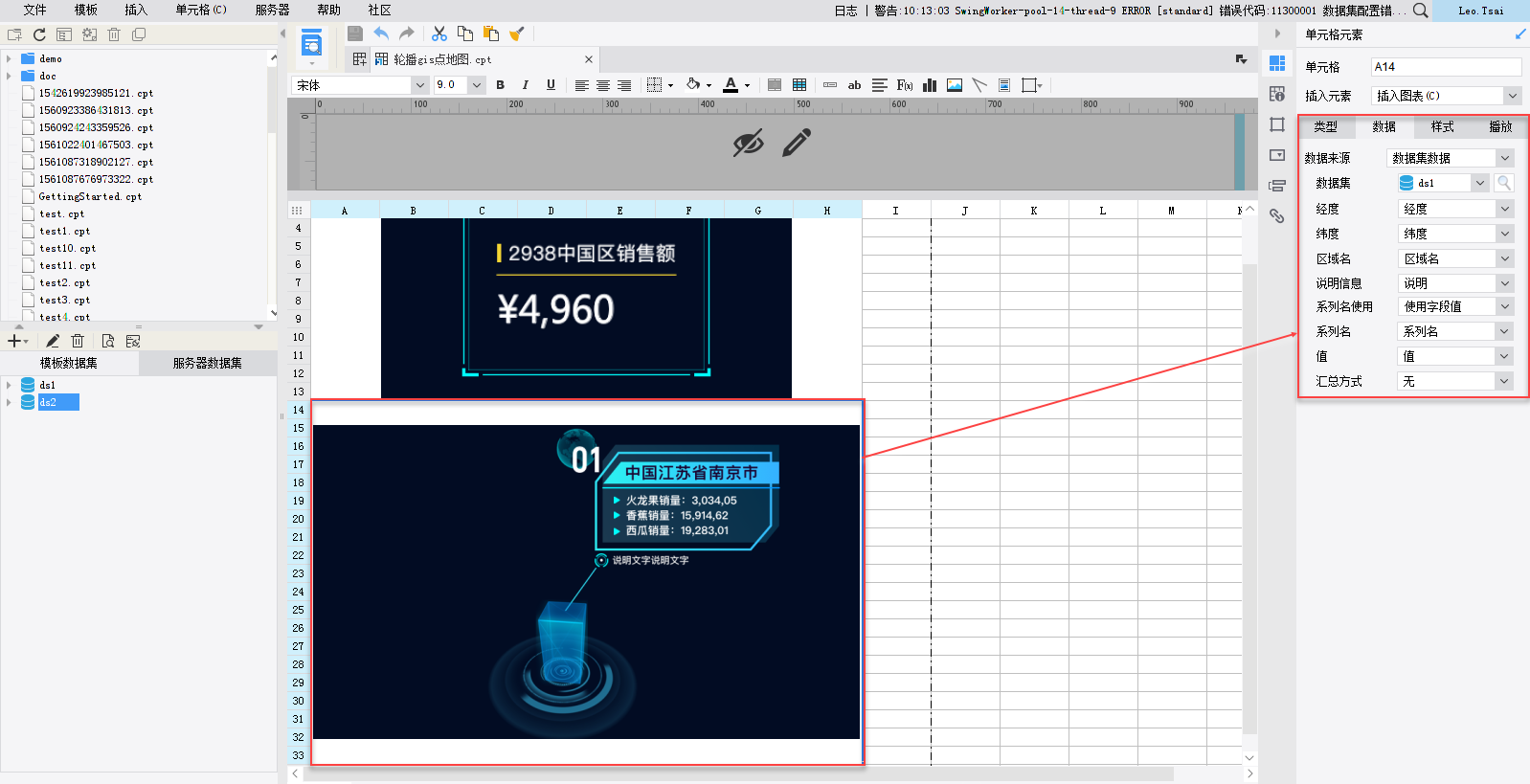This screenshot has height=784, width=1530.
Task: Click the insert image icon in toolbar
Action: click(x=955, y=85)
